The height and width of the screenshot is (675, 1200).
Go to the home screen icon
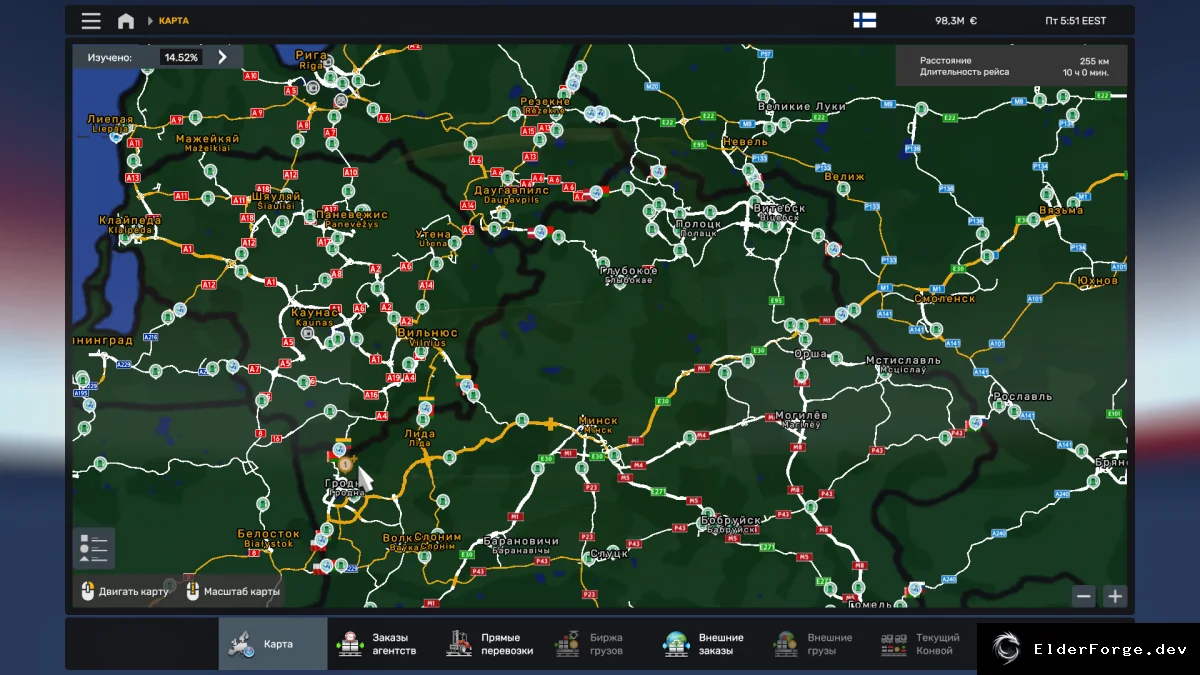pos(125,21)
